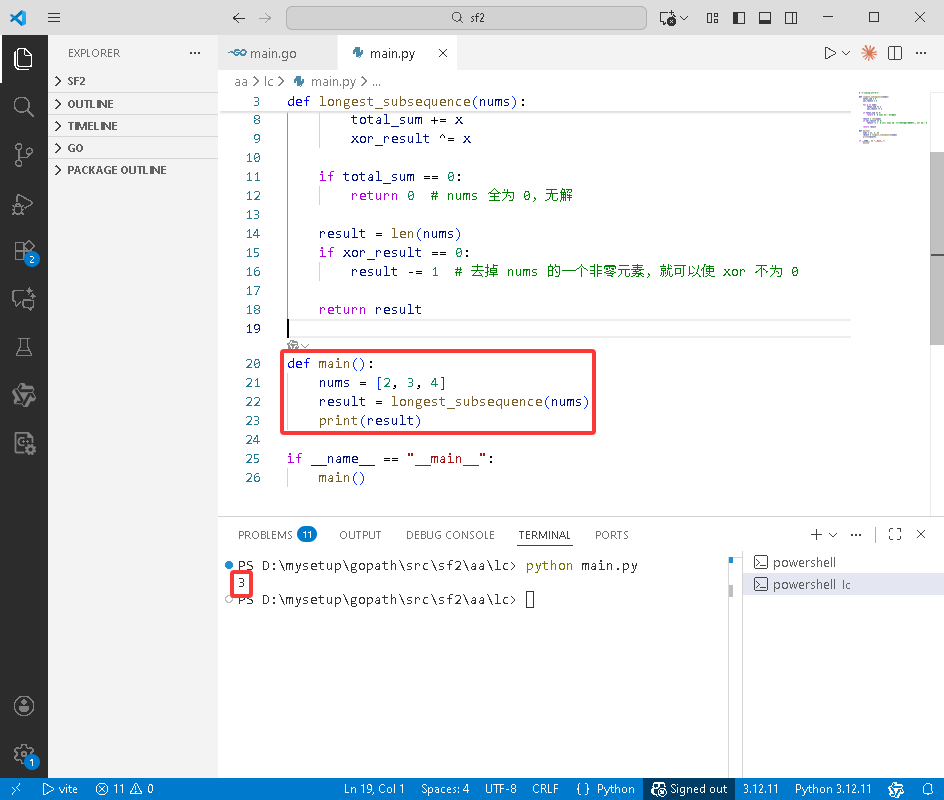Click Ln 19, Col 1 in status bar
The width and height of the screenshot is (944, 800).
pos(374,789)
